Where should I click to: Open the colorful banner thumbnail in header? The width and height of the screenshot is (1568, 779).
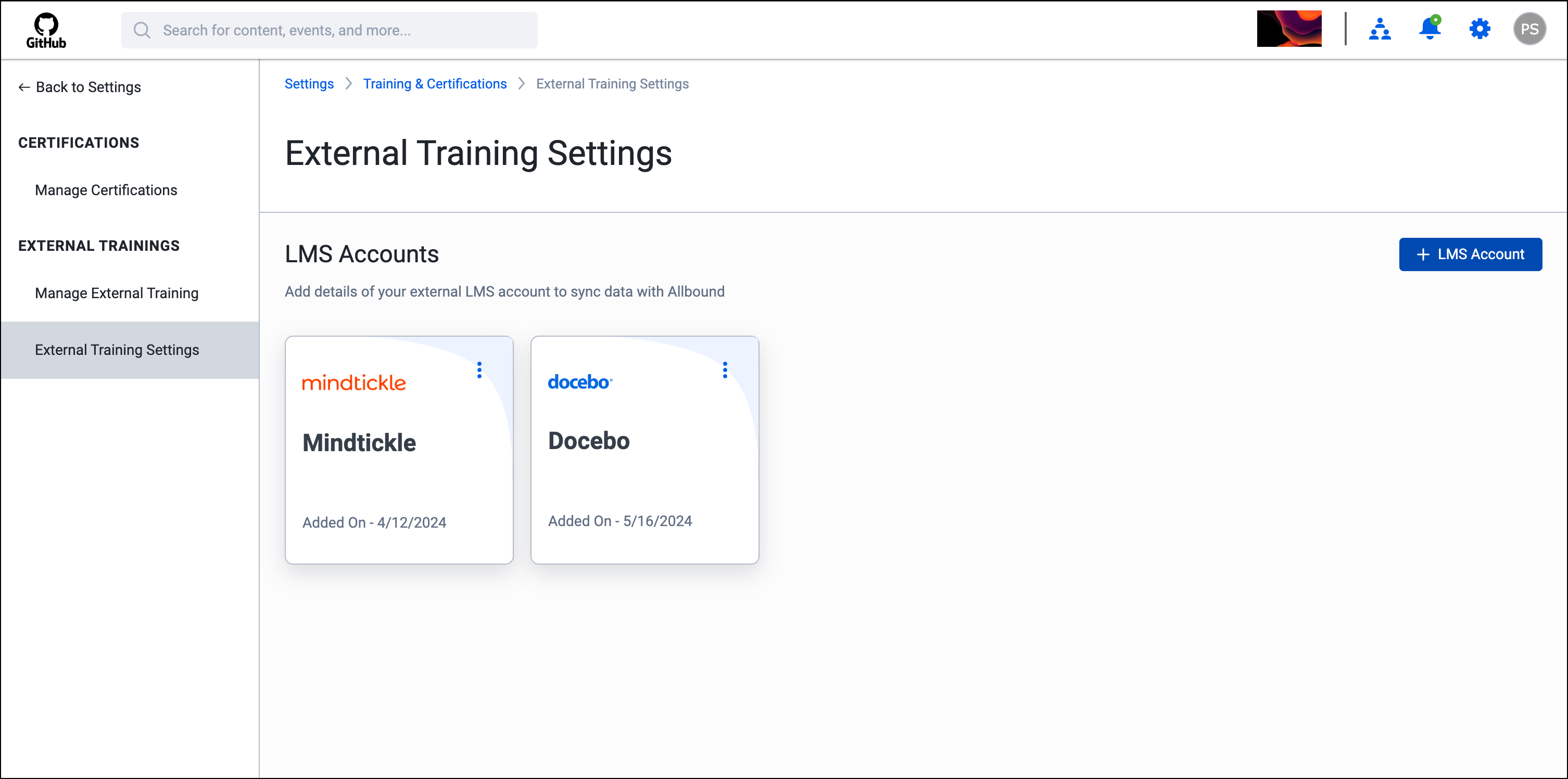click(x=1289, y=29)
